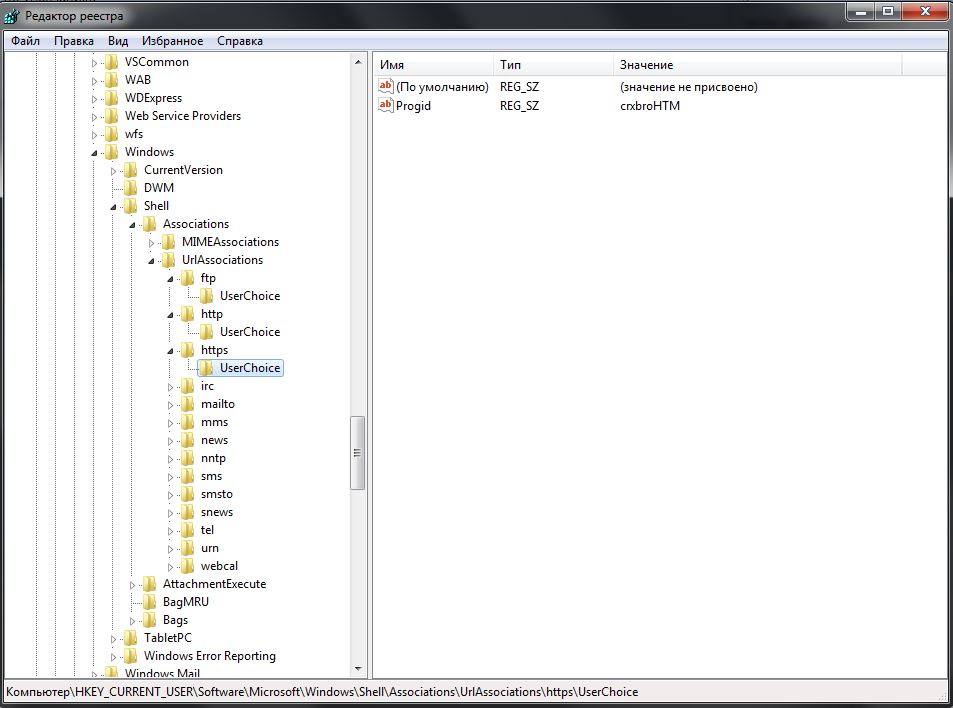
Task: Click tree scrollbar up arrow
Action: click(358, 62)
